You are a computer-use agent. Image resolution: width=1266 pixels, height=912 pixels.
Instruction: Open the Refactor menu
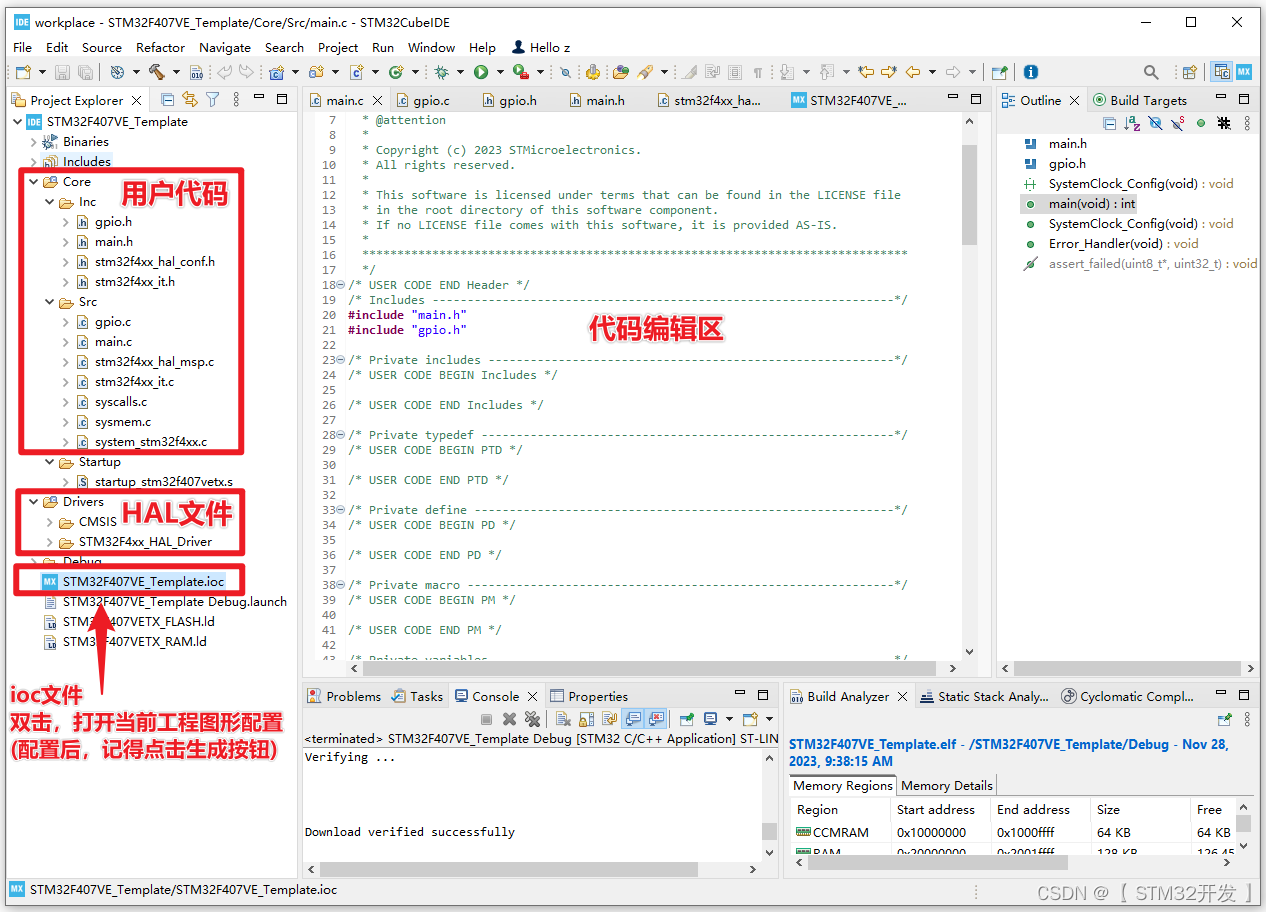160,47
